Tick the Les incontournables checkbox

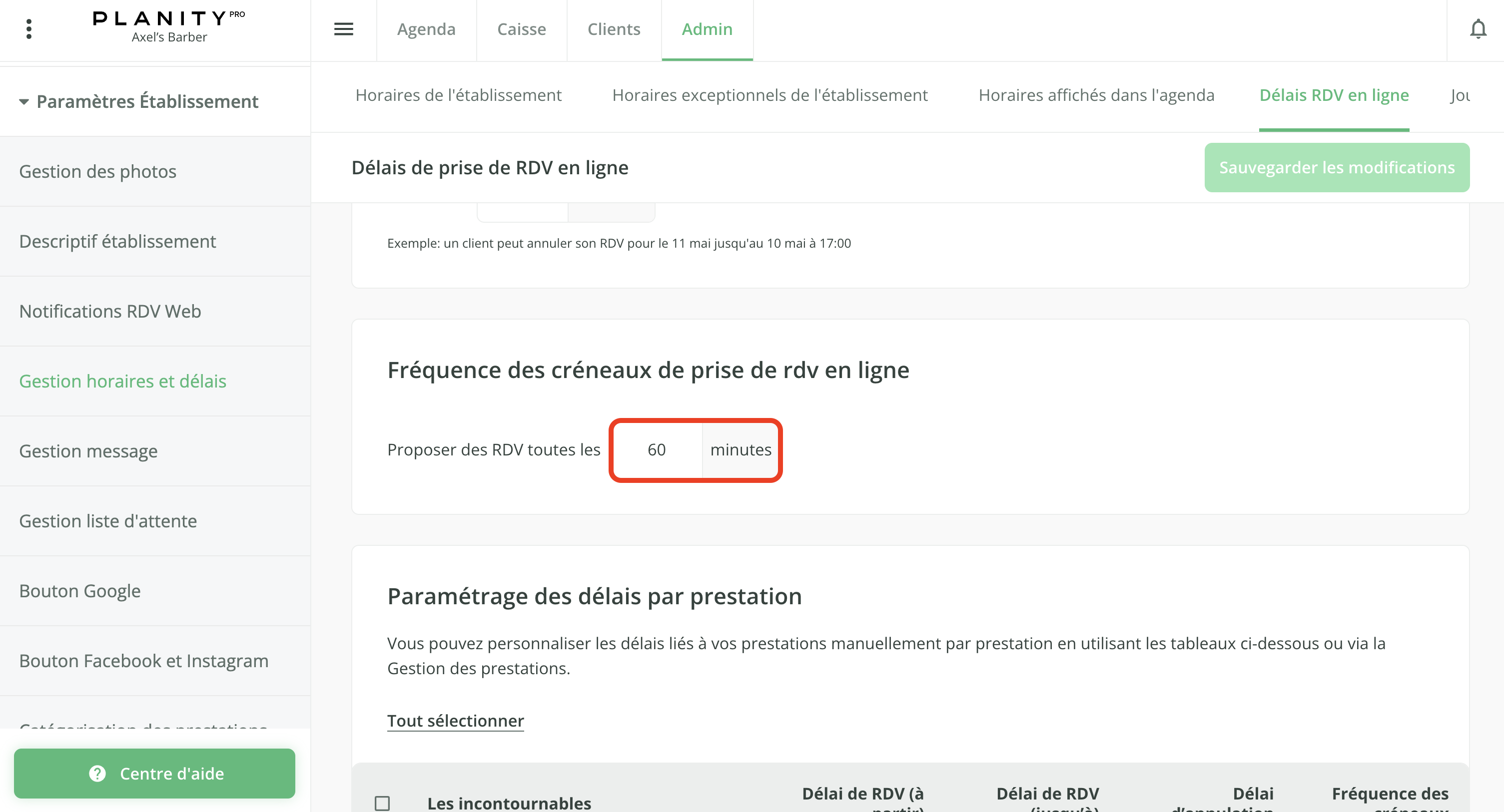click(382, 803)
